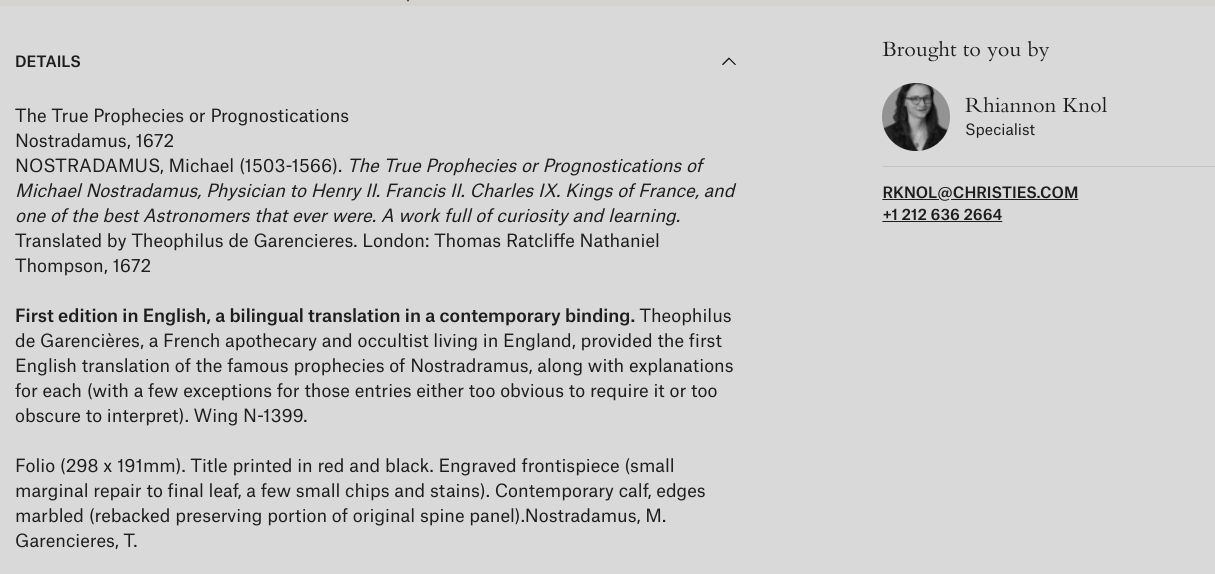Viewport: 1215px width, 574px height.
Task: Click the 'Thompson, 1672' imprint text
Action: pos(83,266)
